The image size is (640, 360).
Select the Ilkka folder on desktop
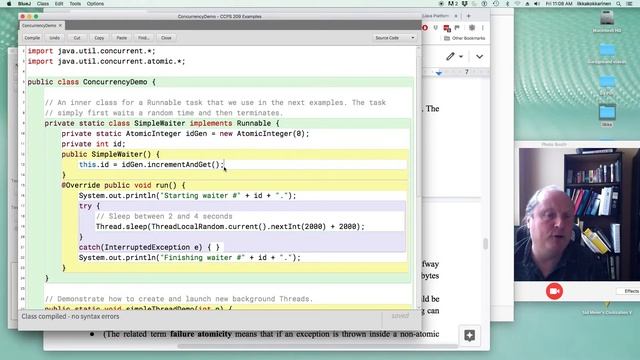tap(607, 115)
